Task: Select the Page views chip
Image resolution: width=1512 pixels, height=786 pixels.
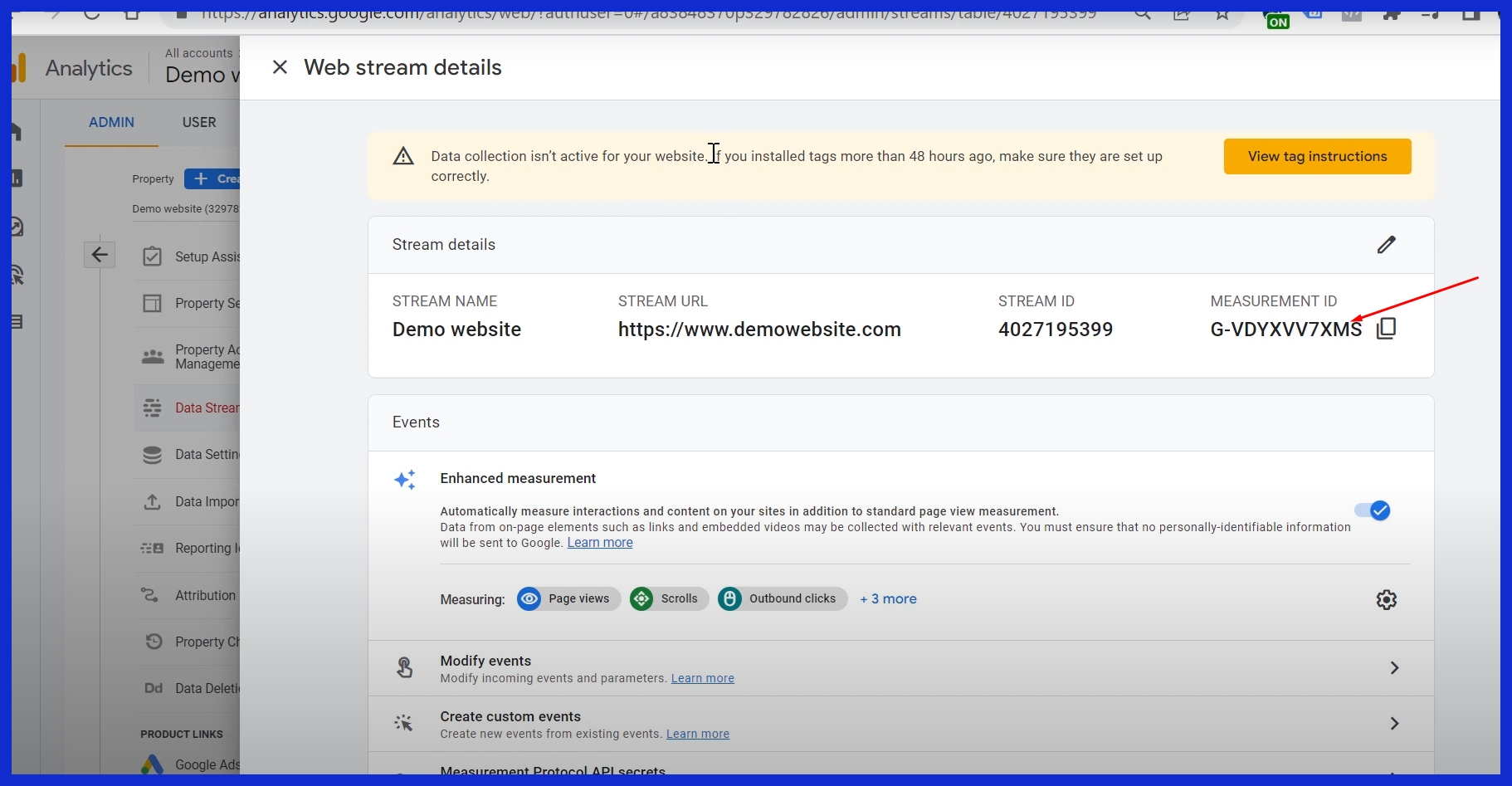Action: pos(568,598)
